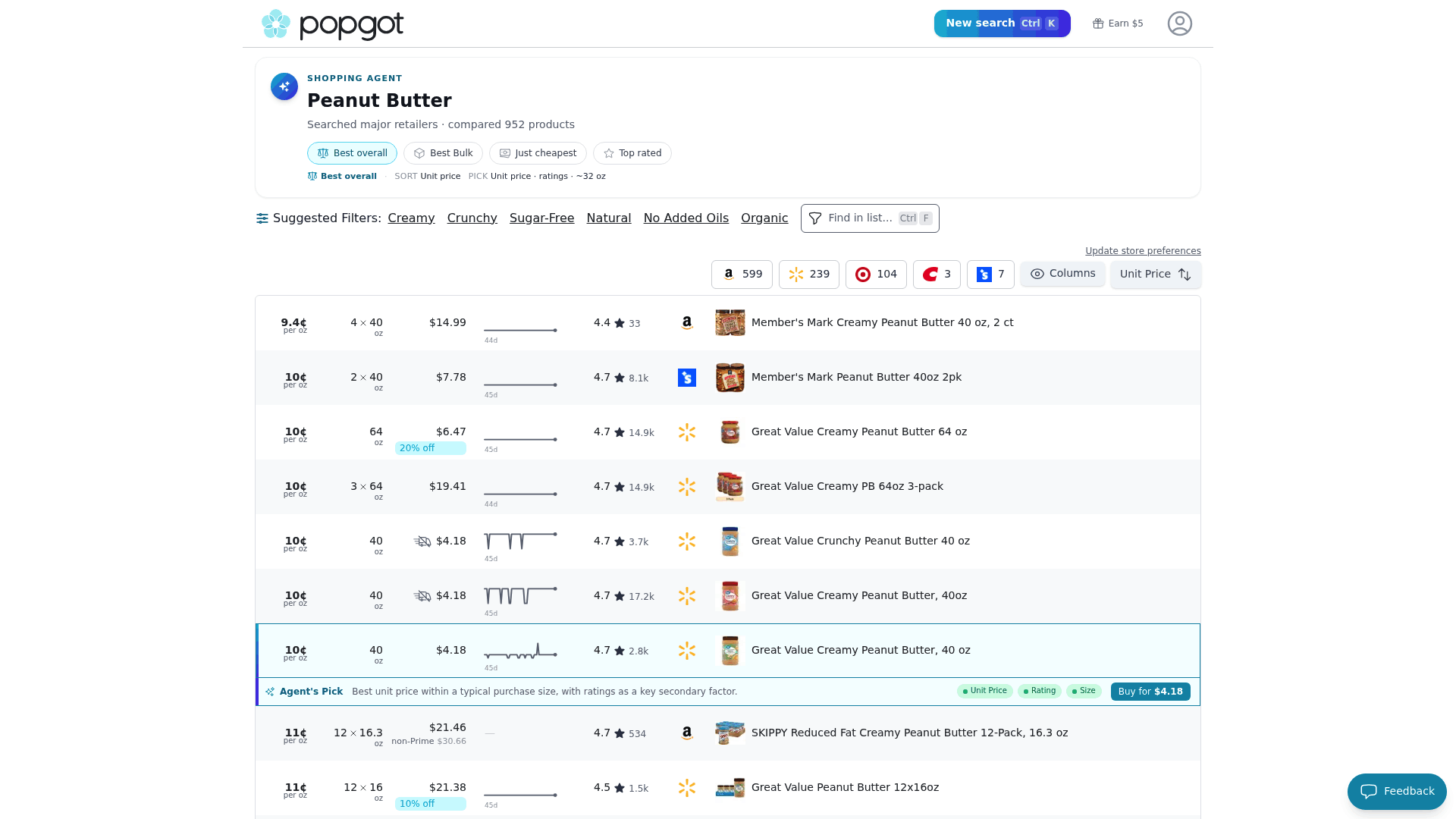Viewport: 1456px width, 819px height.
Task: Click the suggested filters sliders icon
Action: [x=262, y=218]
